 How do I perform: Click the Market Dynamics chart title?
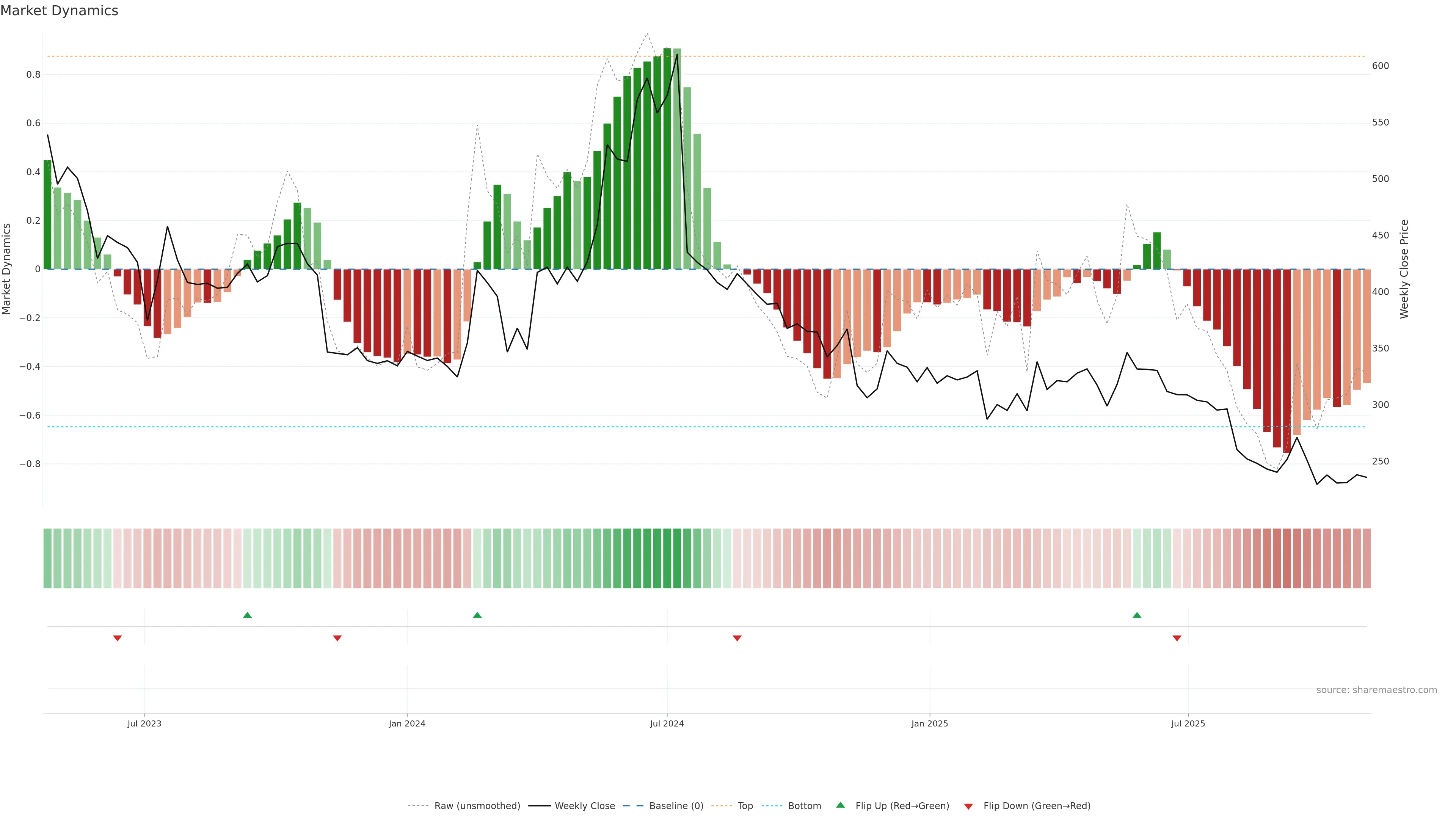click(60, 11)
